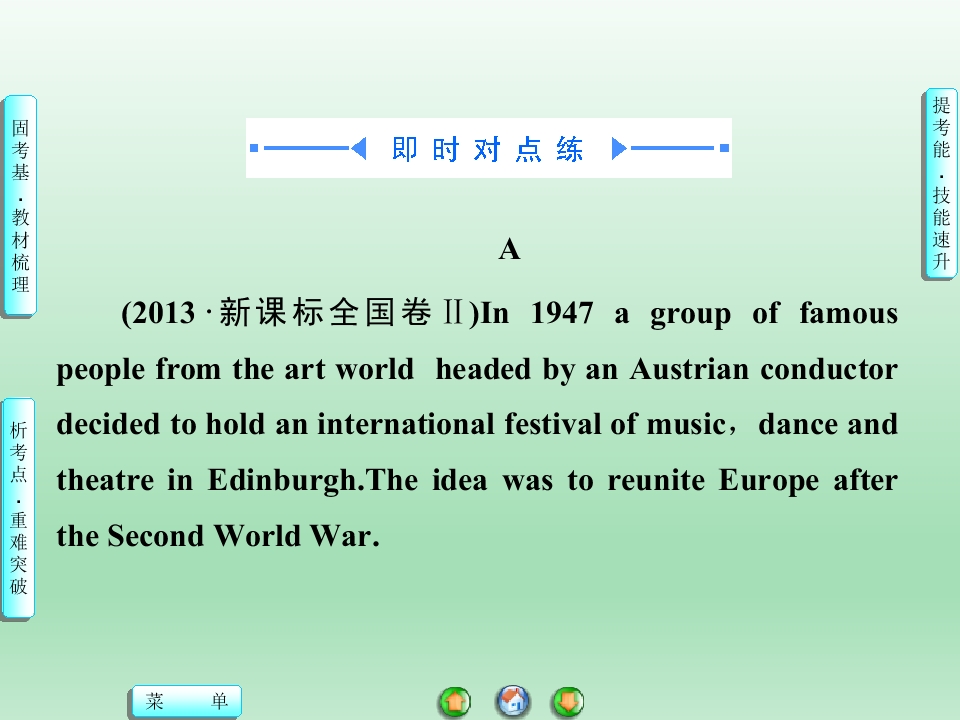Image resolution: width=960 pixels, height=720 pixels.
Task: Open the 析考点·重难突破 side tab
Action: tap(18, 509)
